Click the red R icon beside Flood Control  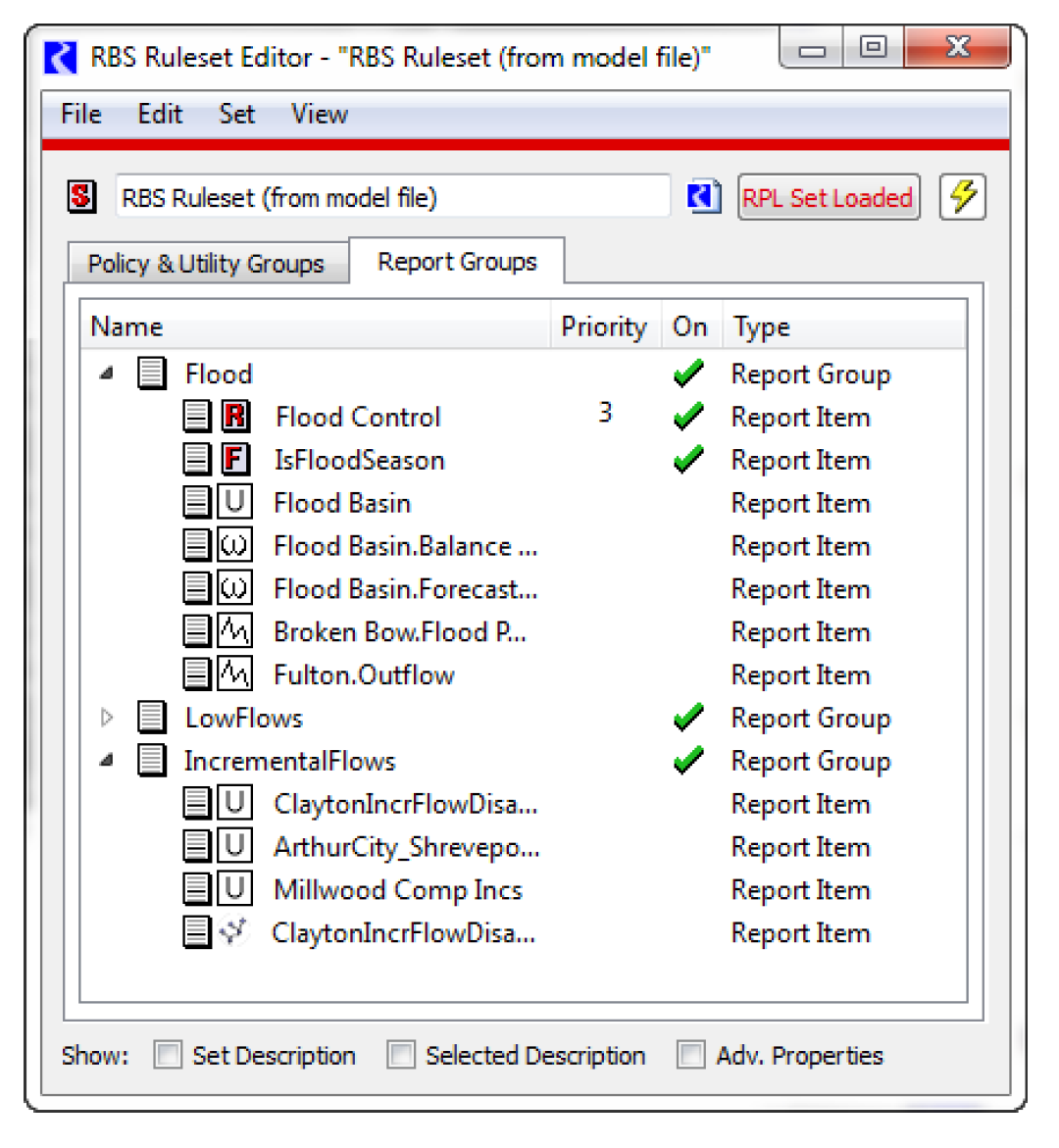pos(235,417)
